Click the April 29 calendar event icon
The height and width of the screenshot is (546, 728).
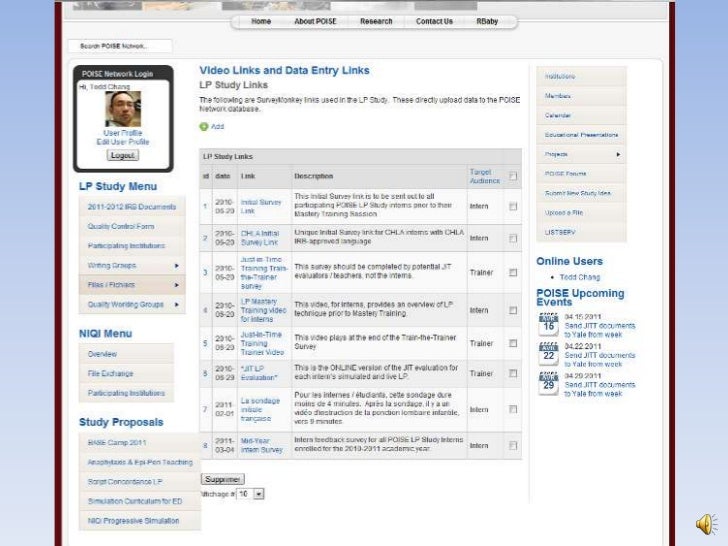548,383
